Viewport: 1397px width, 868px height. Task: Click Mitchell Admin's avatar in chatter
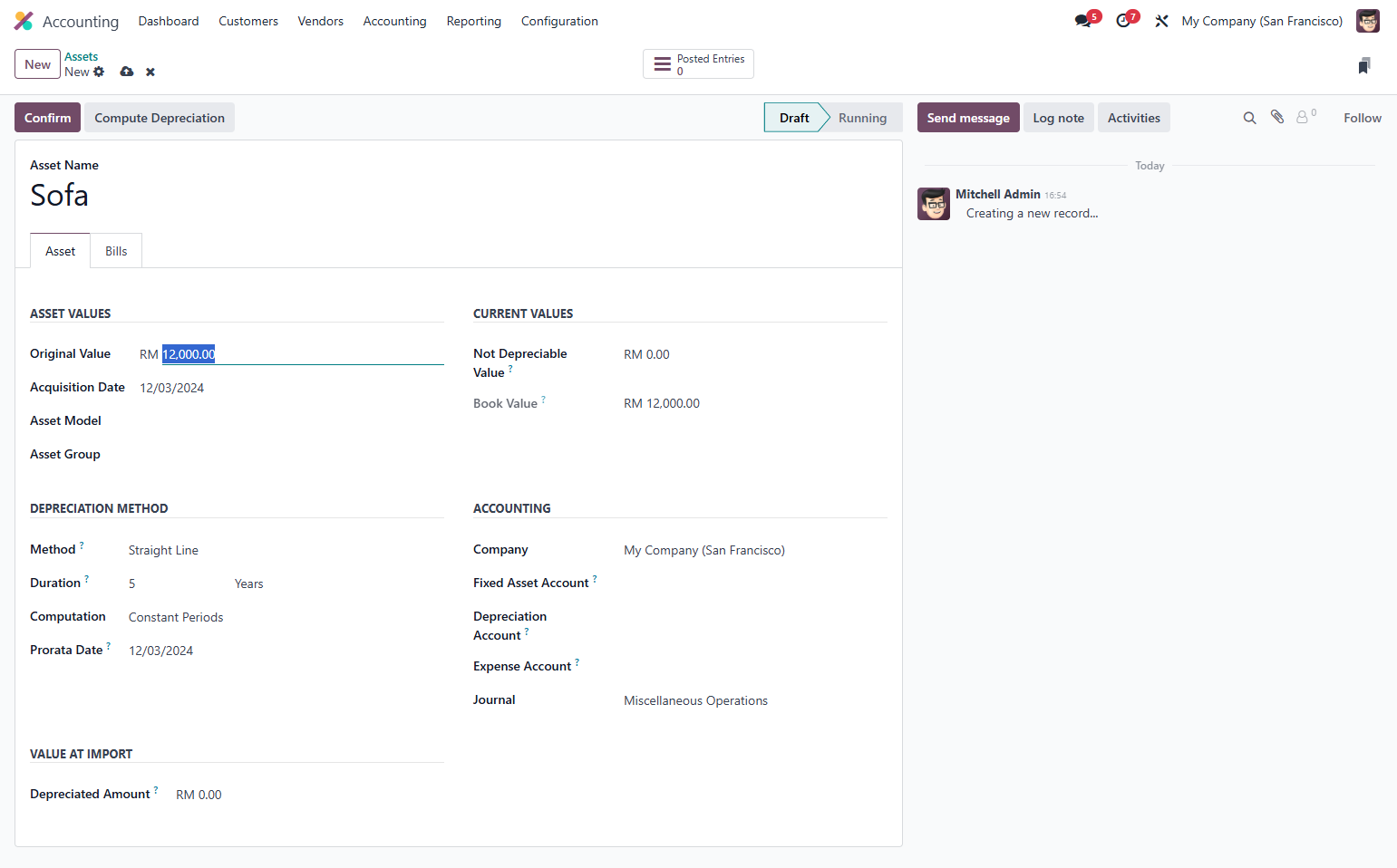[934, 204]
